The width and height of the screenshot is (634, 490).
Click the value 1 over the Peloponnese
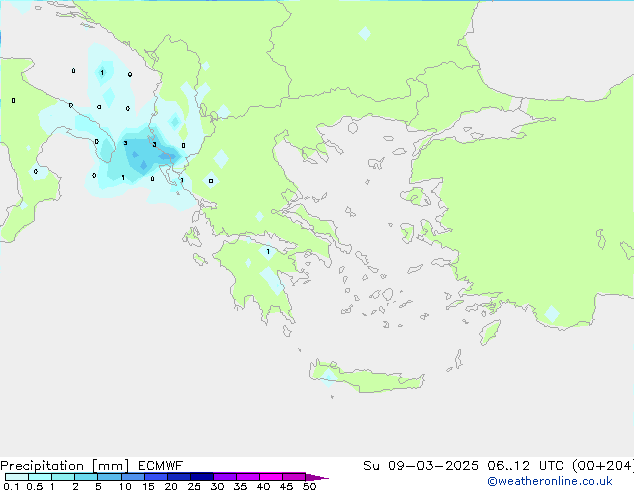[268, 252]
